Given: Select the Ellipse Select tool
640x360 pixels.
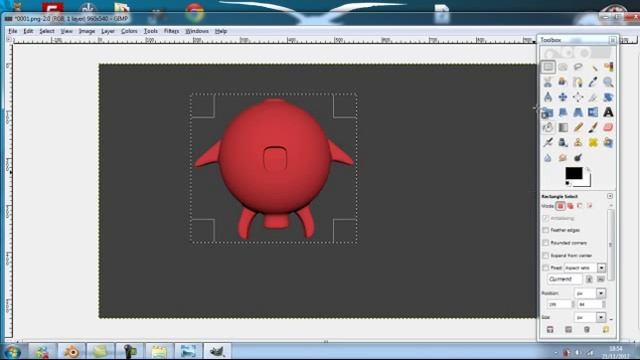Looking at the screenshot, I should coord(563,67).
